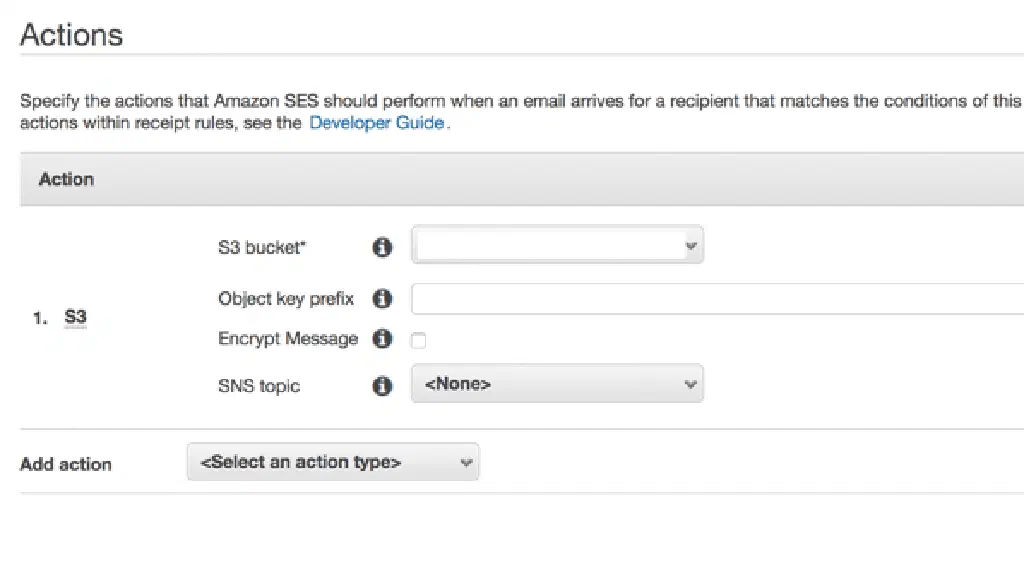Click the SNS topic field label
Image resolution: width=1024 pixels, height=579 pixels.
(258, 386)
